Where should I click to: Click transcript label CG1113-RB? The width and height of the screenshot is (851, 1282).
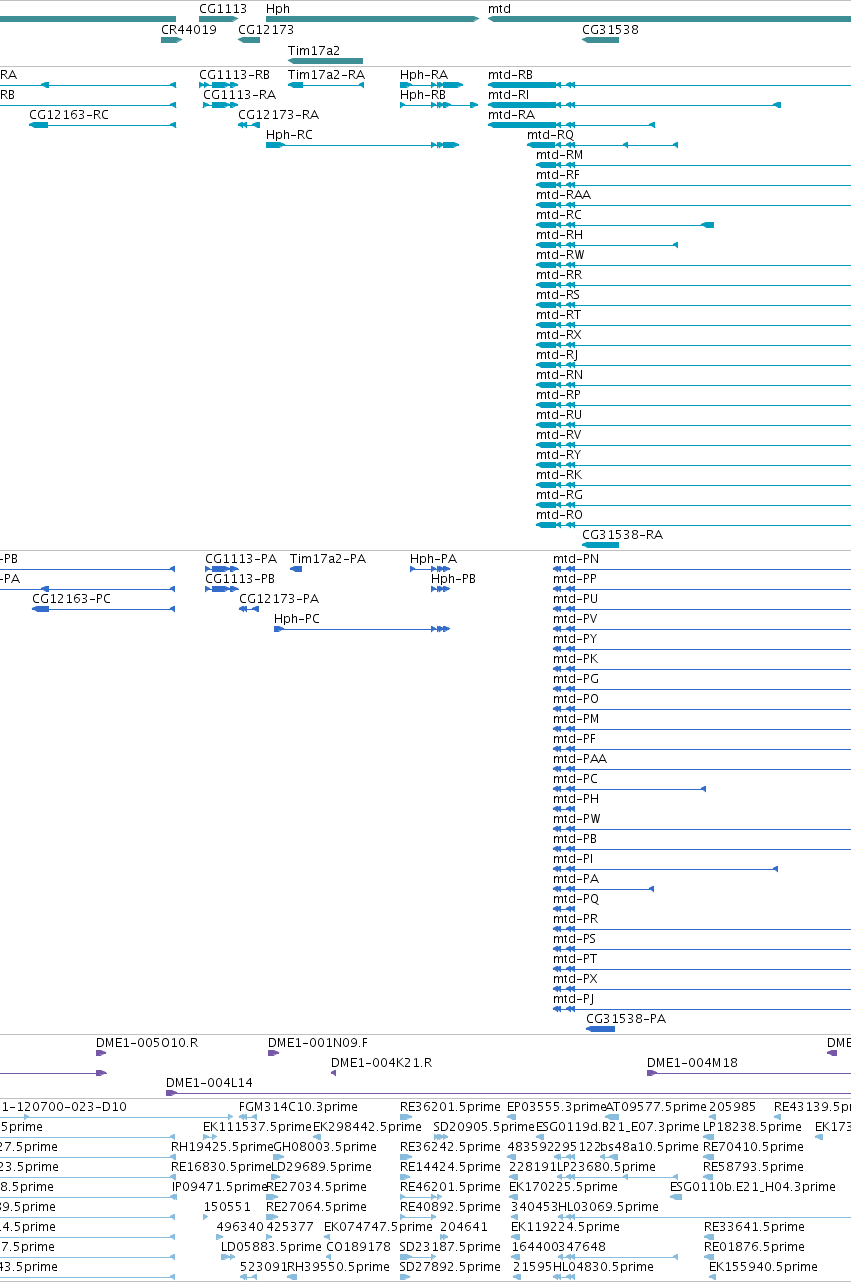coord(234,74)
